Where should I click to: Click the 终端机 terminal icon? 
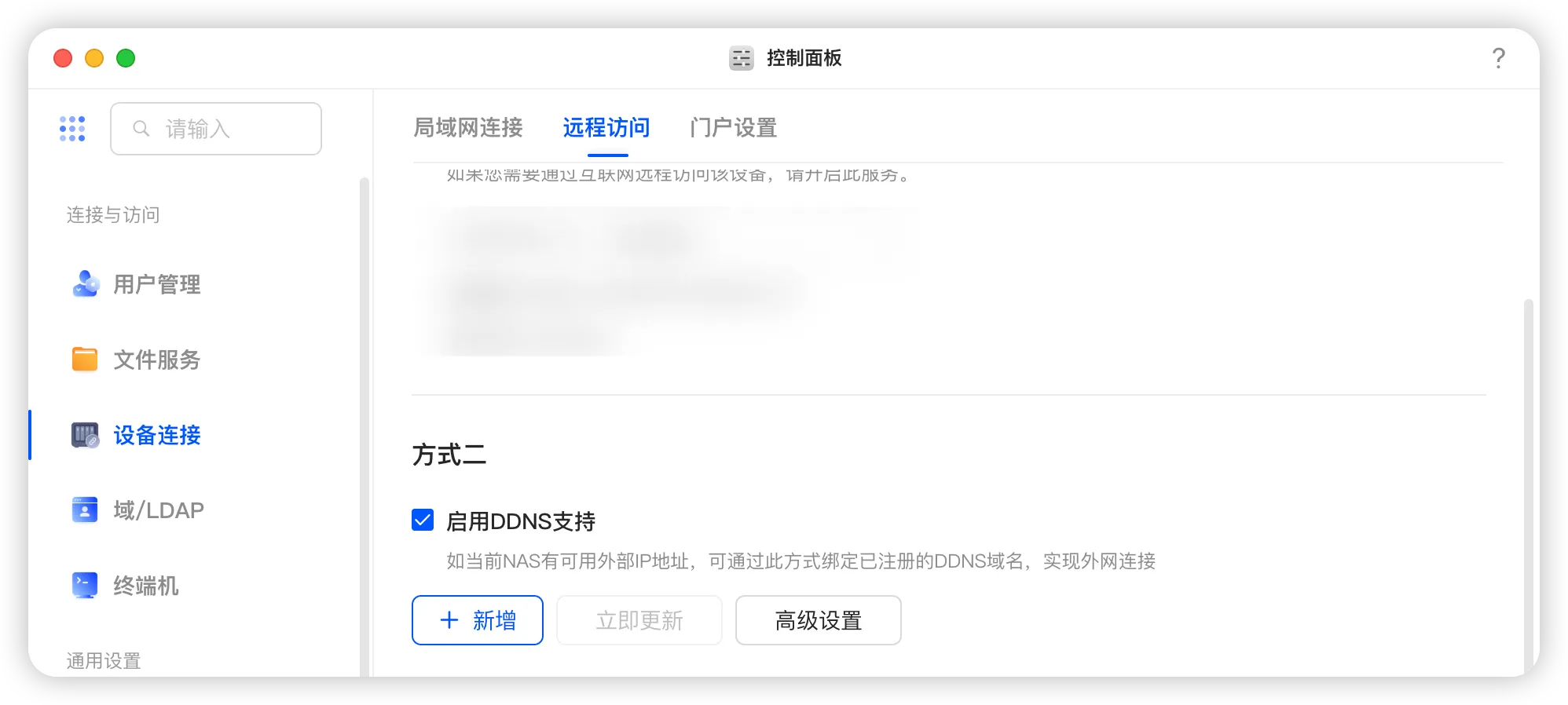pos(85,585)
